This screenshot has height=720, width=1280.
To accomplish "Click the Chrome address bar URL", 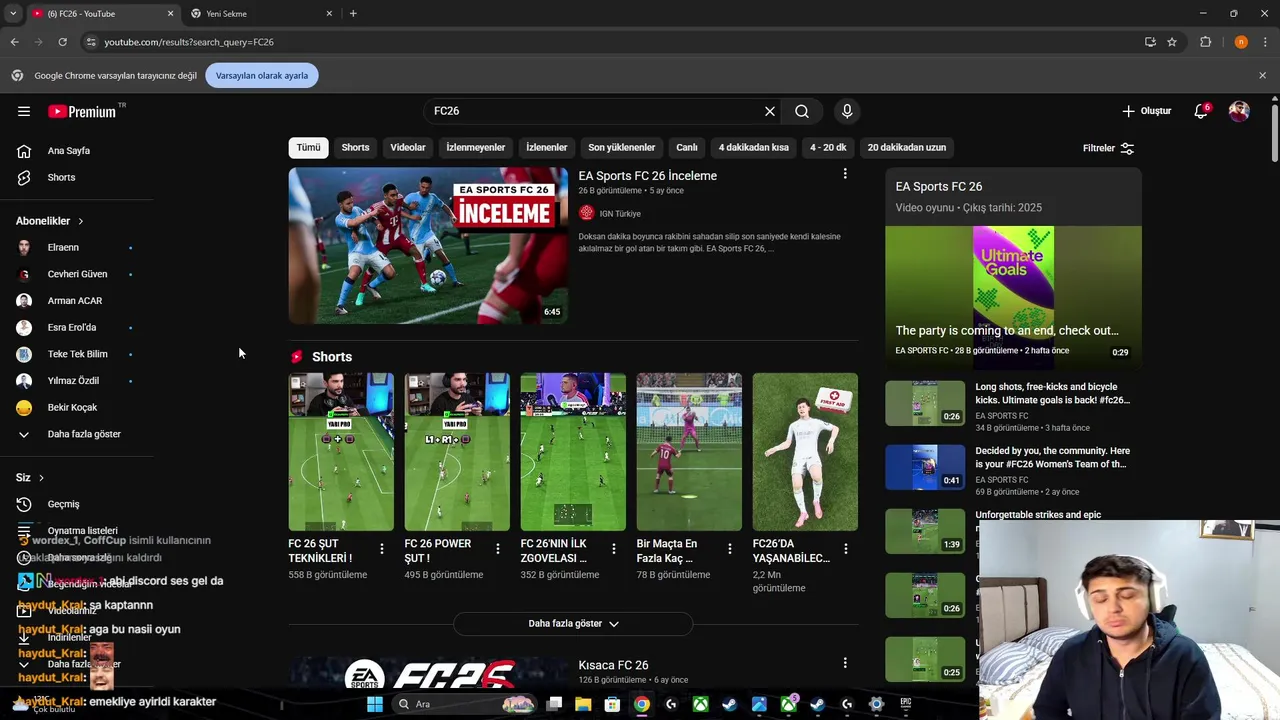I will (189, 42).
